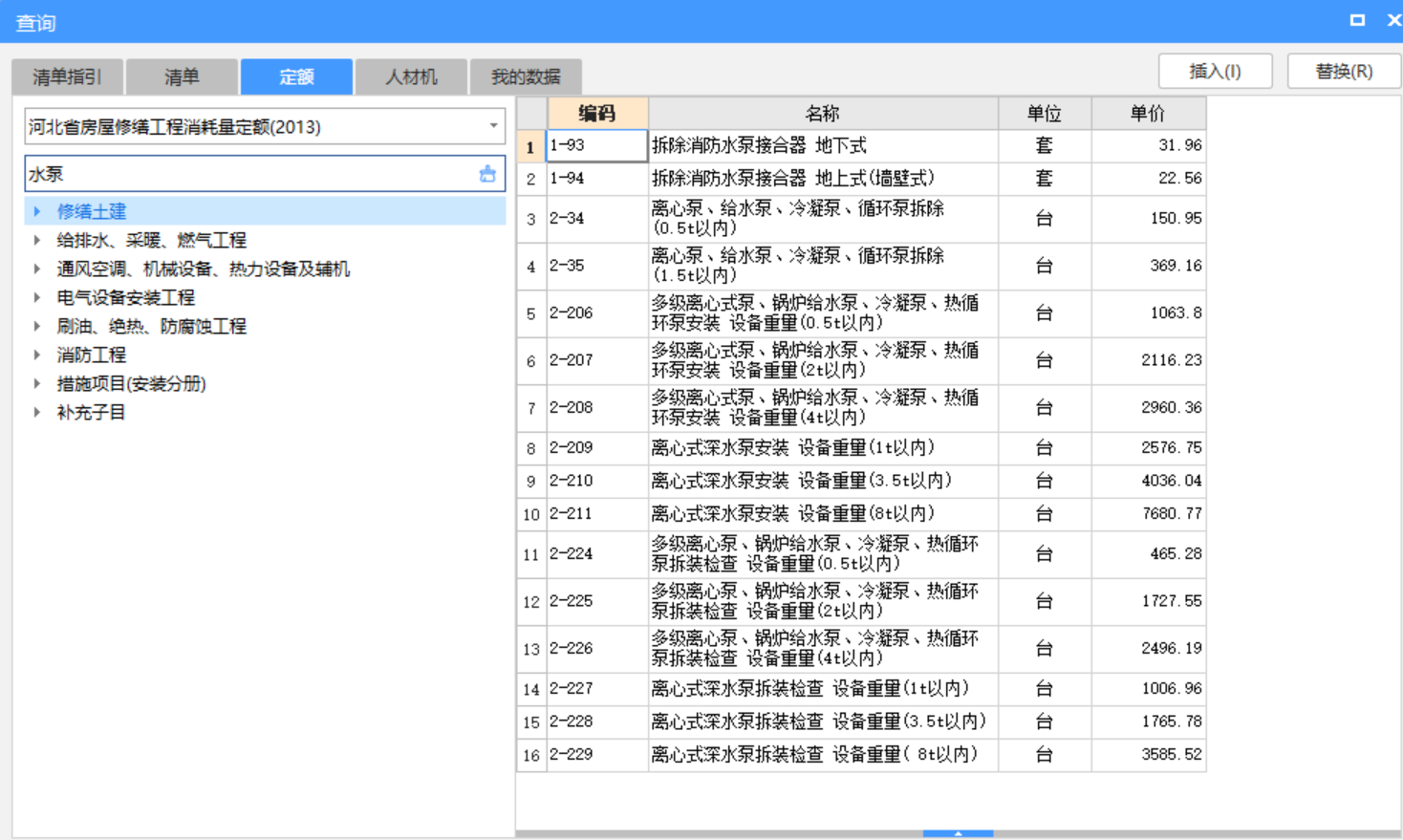Click price cell 7680.77

1148,514
